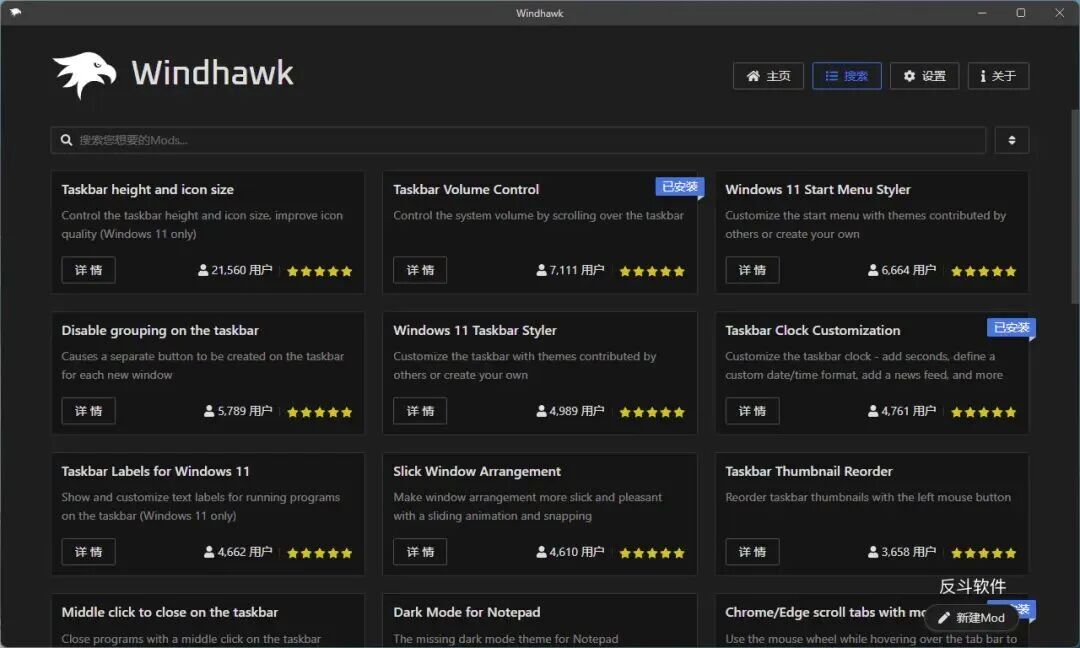Select Middle click to close on the taskbar title

(169, 612)
